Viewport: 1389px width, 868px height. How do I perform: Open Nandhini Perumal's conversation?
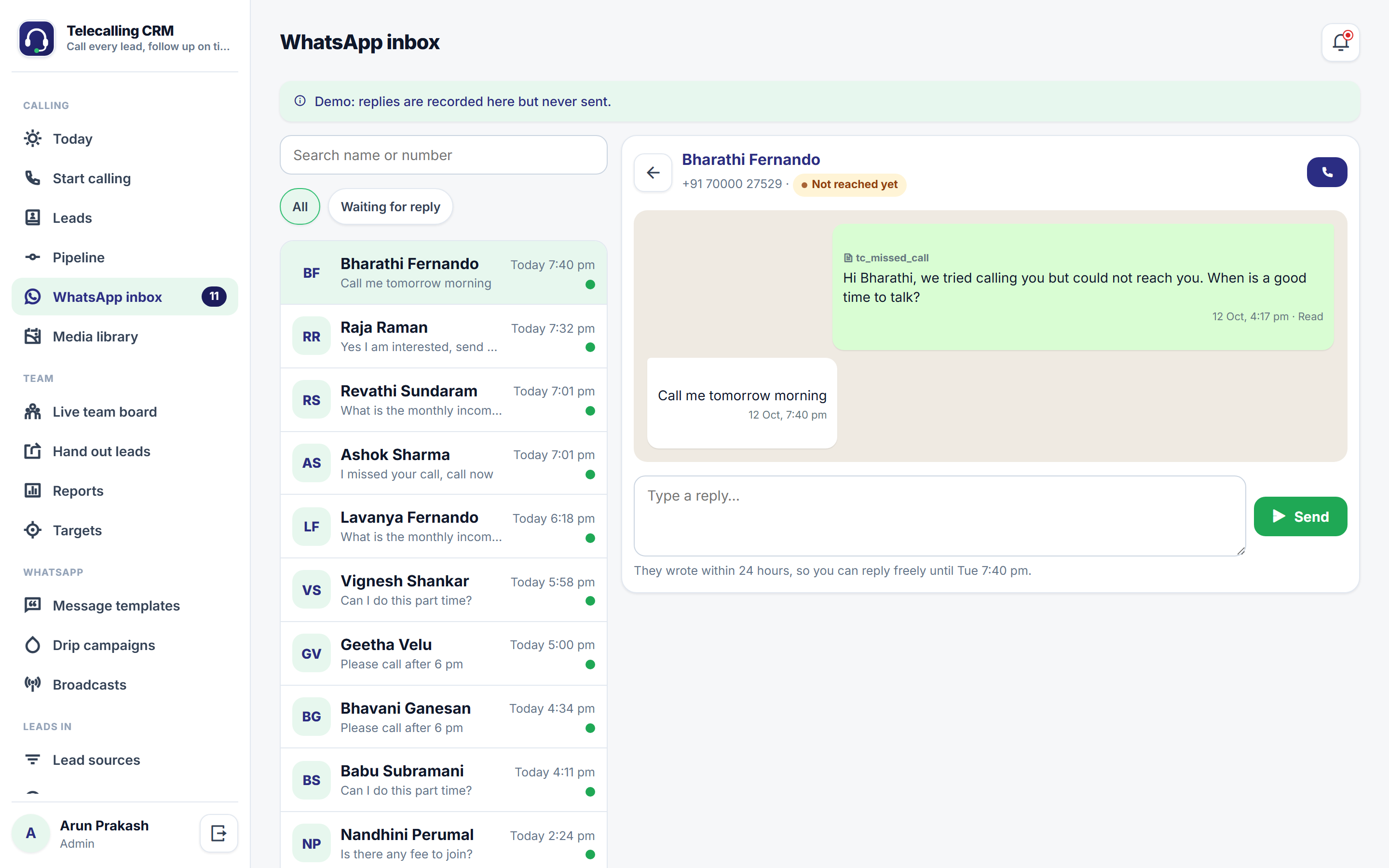pos(443,841)
